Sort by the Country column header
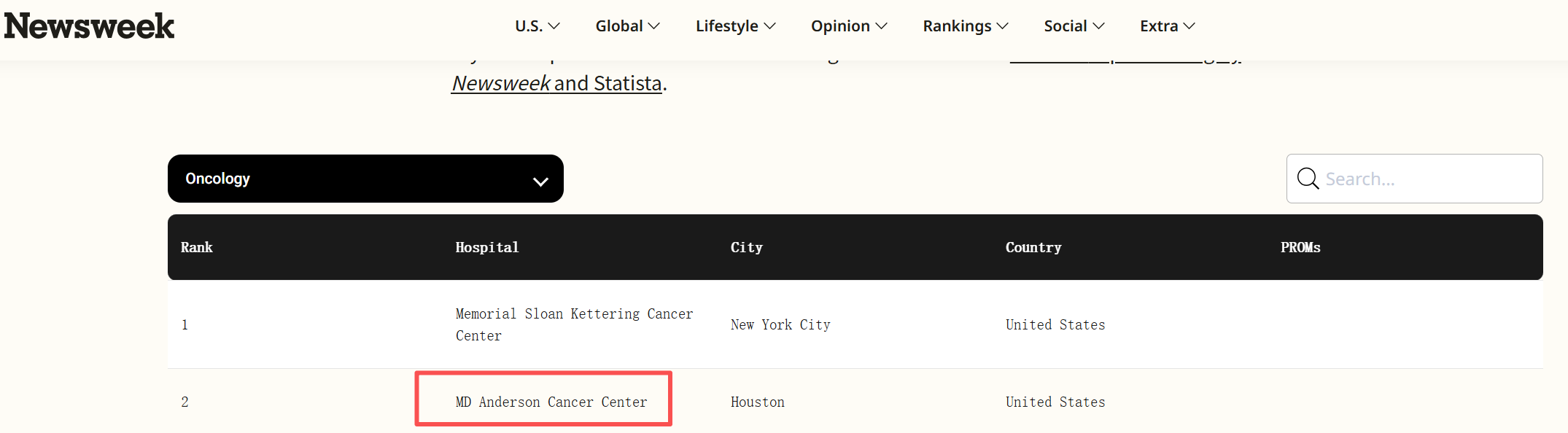This screenshot has width=1568, height=433. click(x=1033, y=247)
